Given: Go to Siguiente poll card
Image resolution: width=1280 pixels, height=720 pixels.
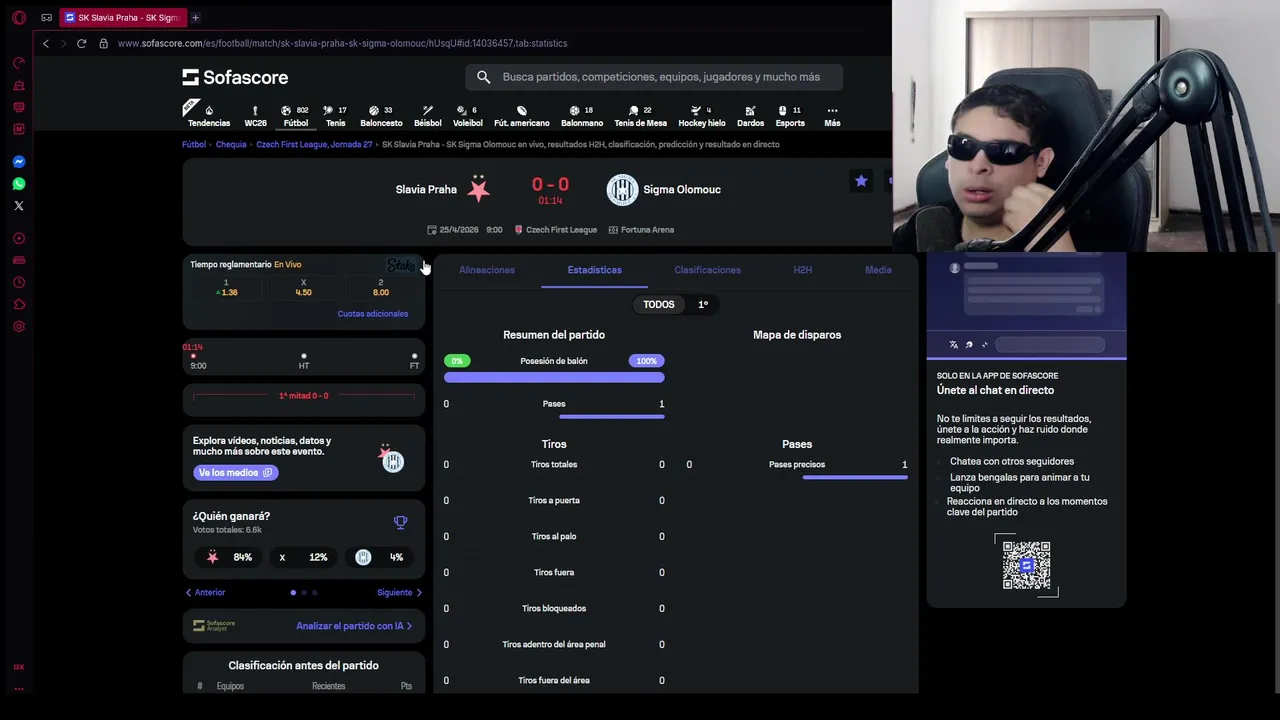Looking at the screenshot, I should (x=399, y=592).
